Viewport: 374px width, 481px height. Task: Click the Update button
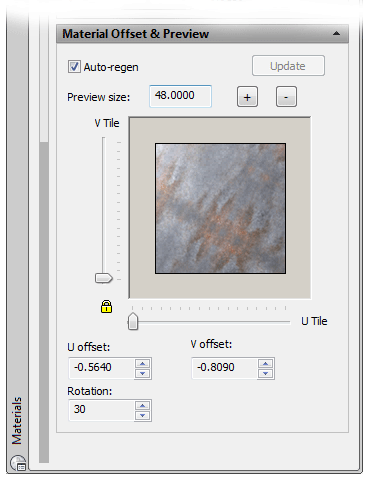coord(288,66)
